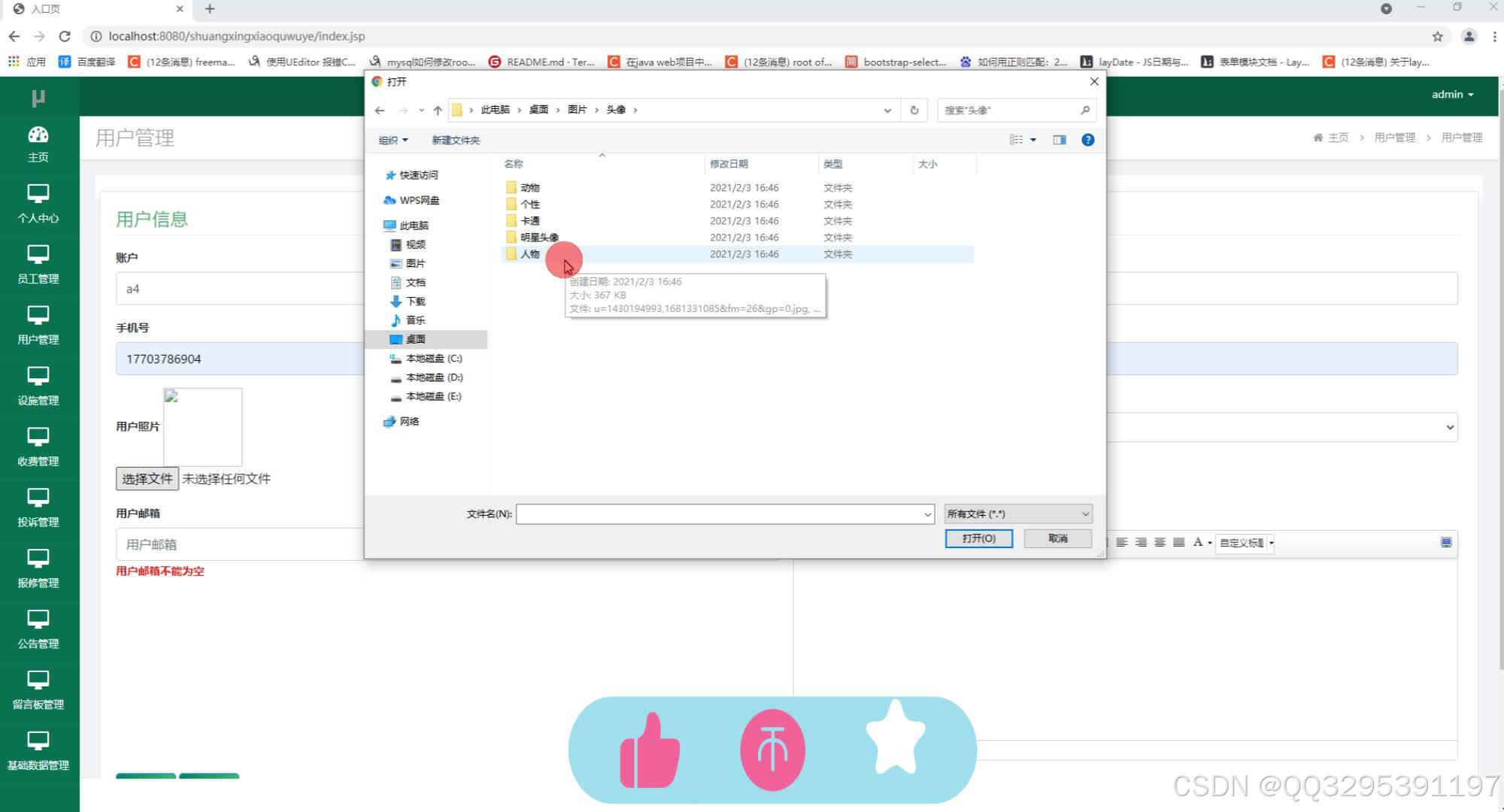Toggle the preview pane in file dialog

click(1060, 140)
